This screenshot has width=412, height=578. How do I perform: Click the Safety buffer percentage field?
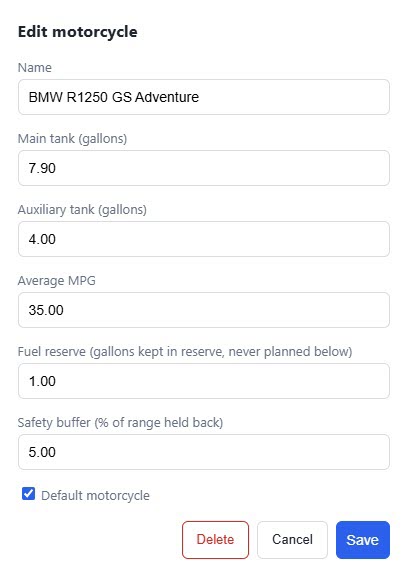click(204, 452)
